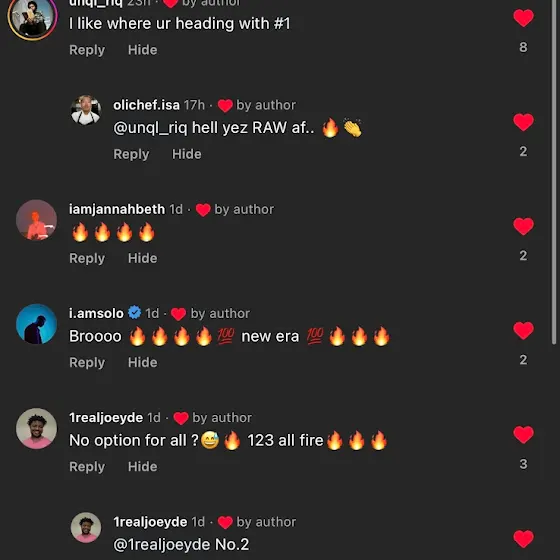Unlike the unql_riq comment heart
This screenshot has height=560, width=560.
(523, 18)
